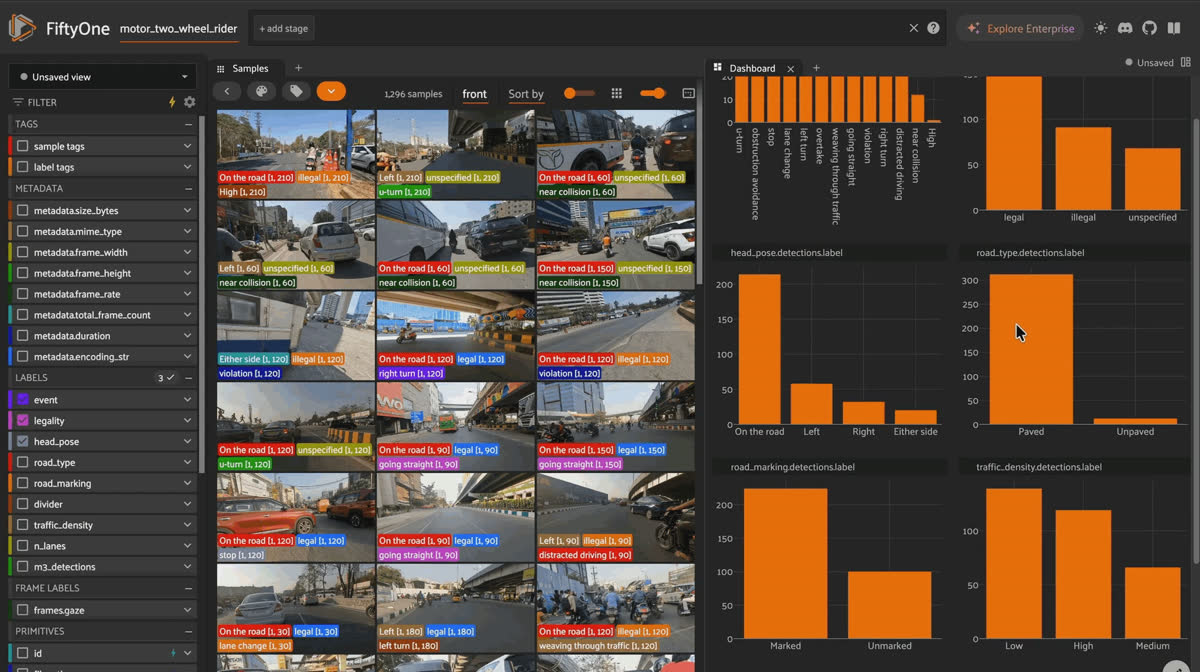Clear the view bar with the X icon
This screenshot has height=672, width=1200.
(x=913, y=28)
